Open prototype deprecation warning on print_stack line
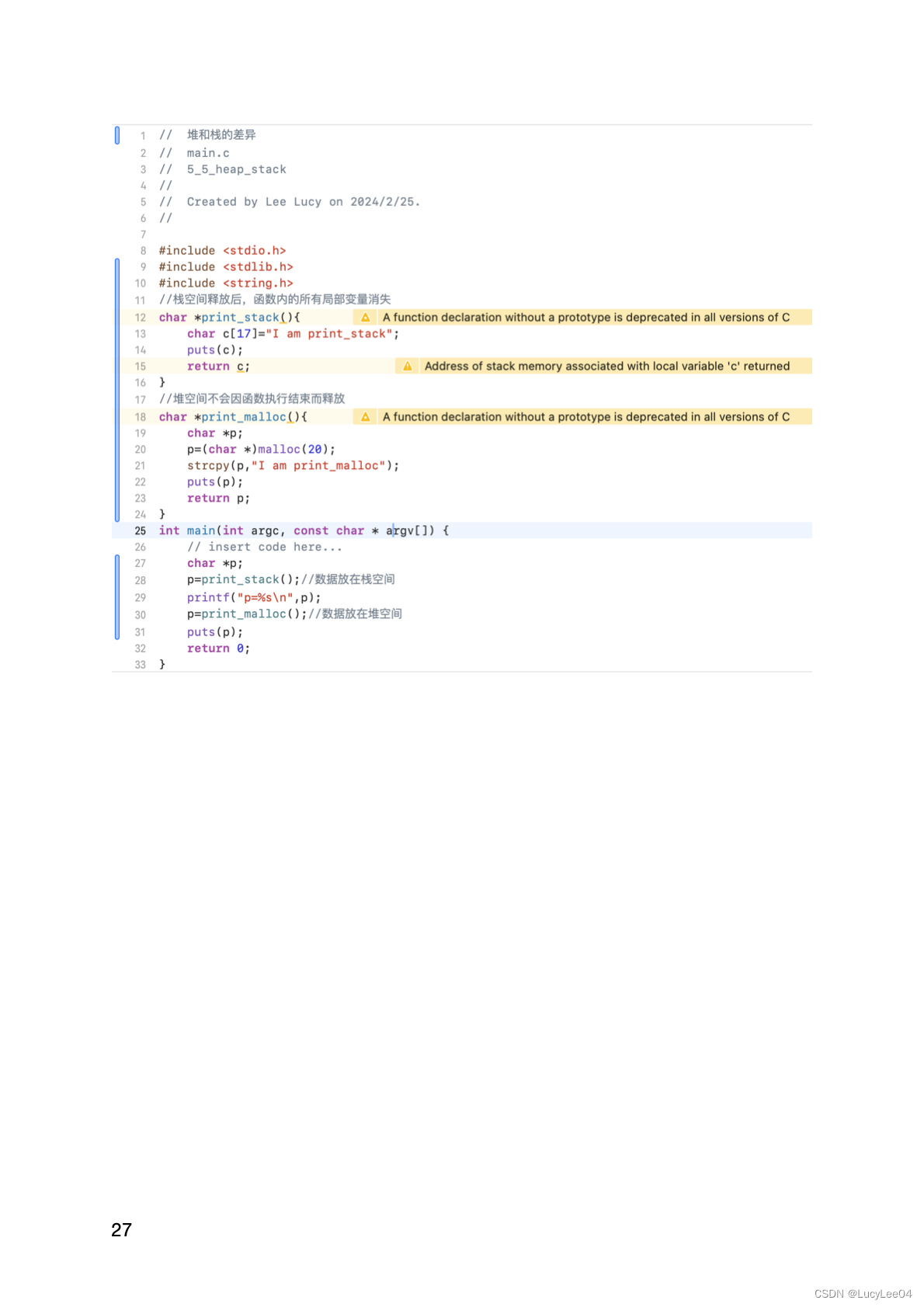 [x=586, y=318]
